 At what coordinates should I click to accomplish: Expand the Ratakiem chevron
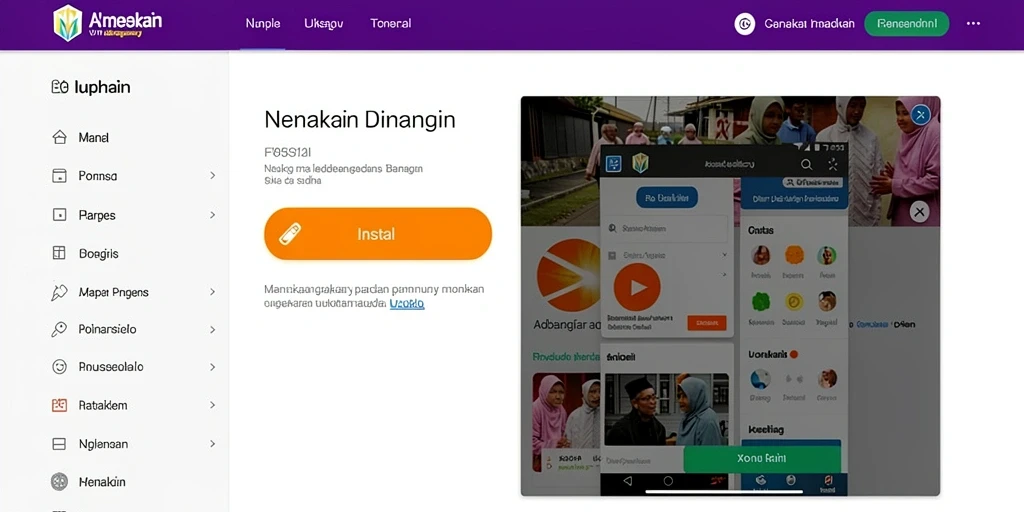212,405
